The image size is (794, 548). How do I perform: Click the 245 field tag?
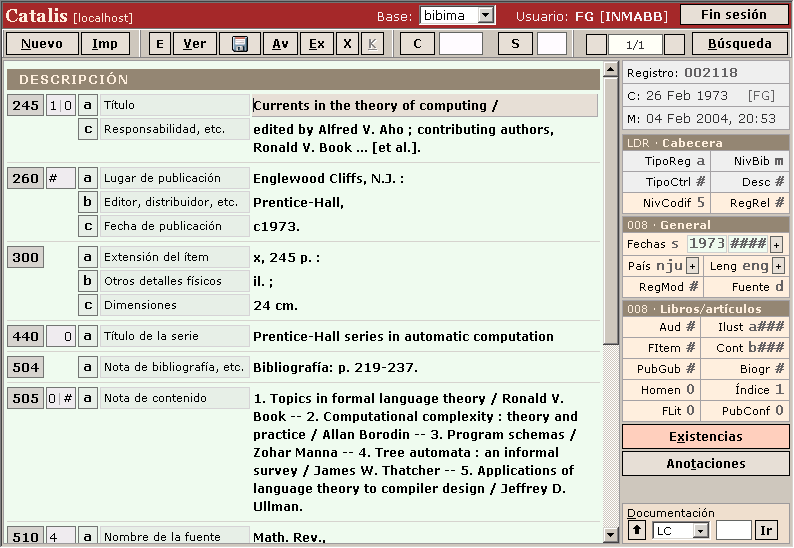point(26,105)
